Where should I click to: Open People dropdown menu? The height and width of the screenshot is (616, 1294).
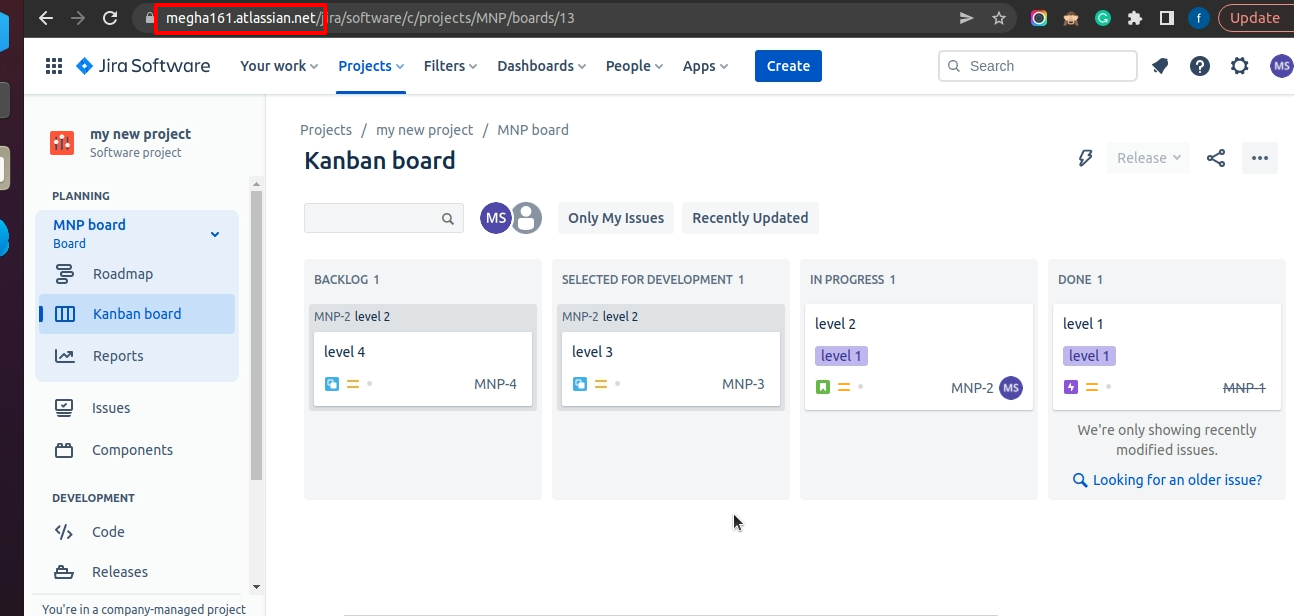(x=635, y=66)
